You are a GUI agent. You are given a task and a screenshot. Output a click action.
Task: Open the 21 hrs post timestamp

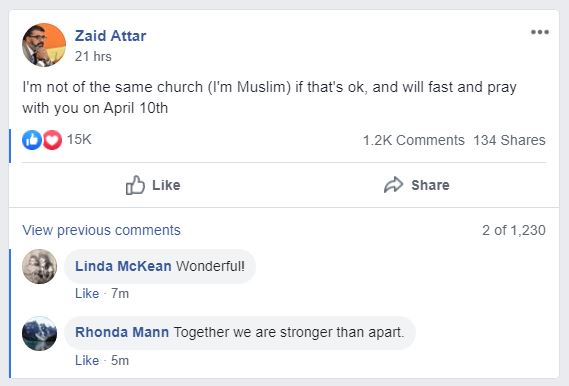click(93, 57)
